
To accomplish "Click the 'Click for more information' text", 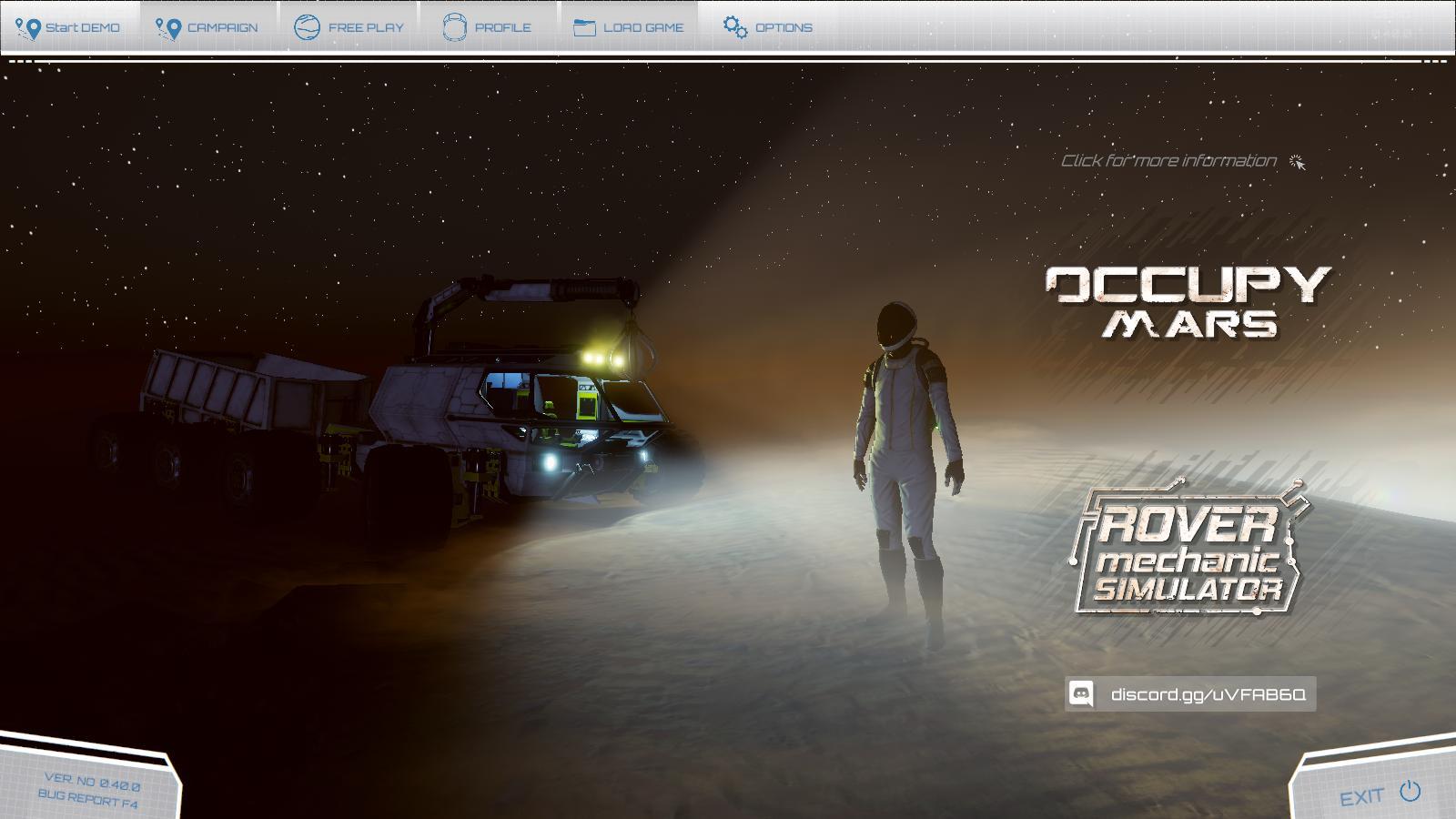I will 1168,161.
